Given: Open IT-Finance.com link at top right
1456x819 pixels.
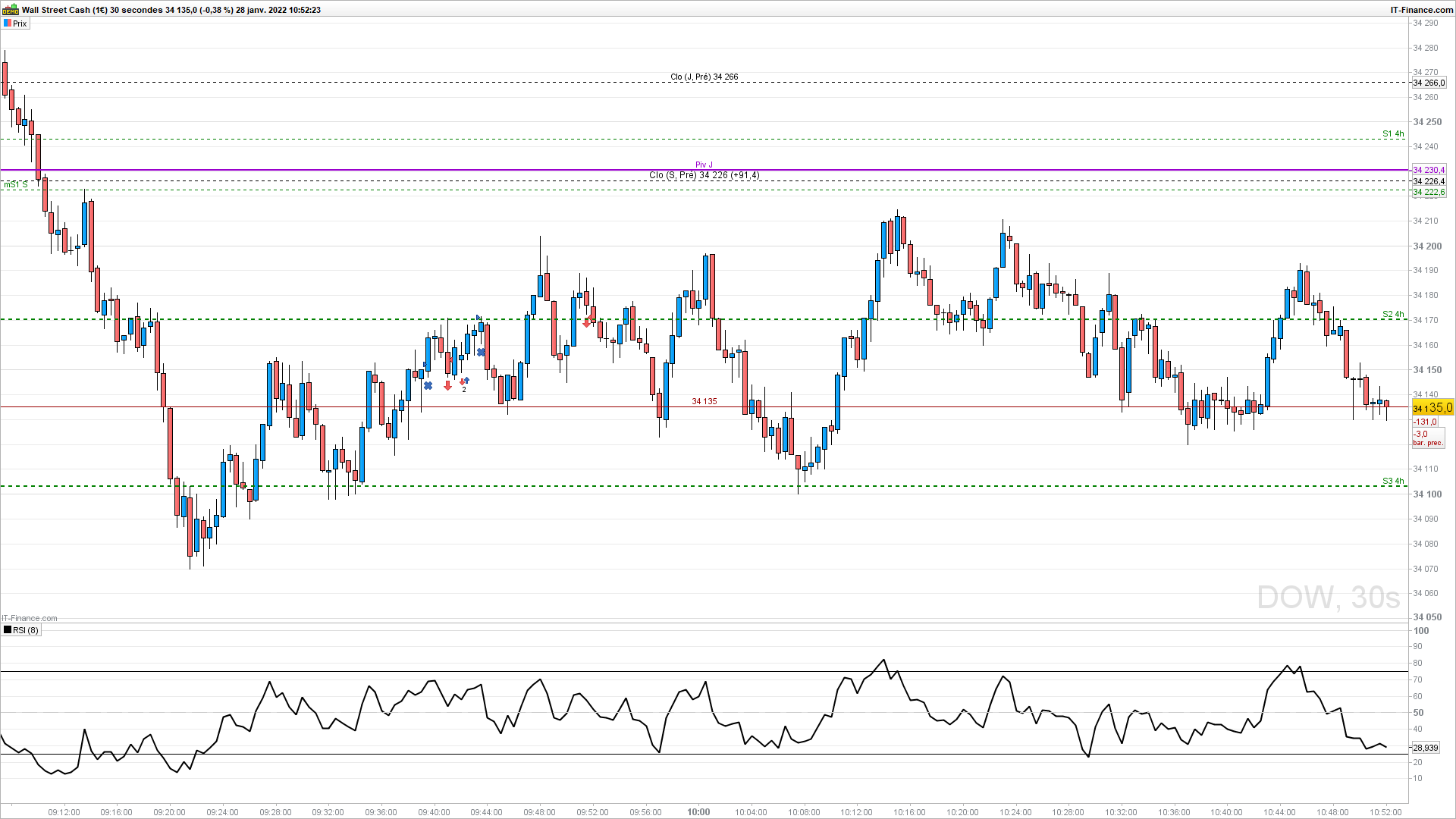Looking at the screenshot, I should (x=1421, y=10).
